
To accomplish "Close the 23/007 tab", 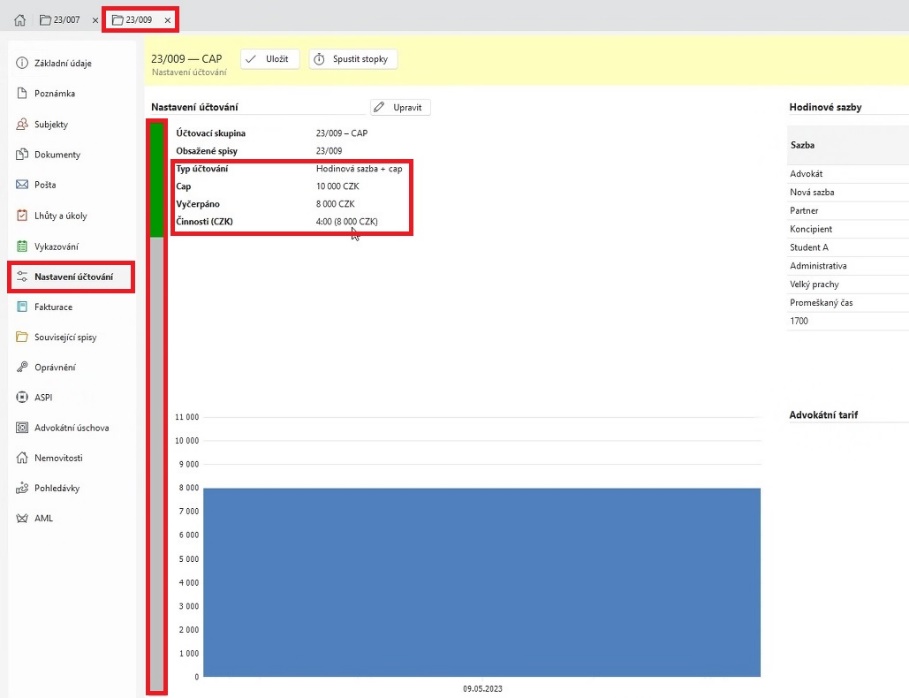I will pyautogui.click(x=95, y=20).
